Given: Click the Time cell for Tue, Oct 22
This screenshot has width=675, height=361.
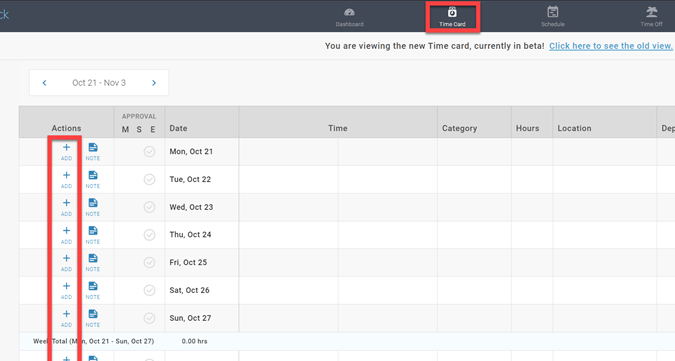Looking at the screenshot, I should click(338, 179).
